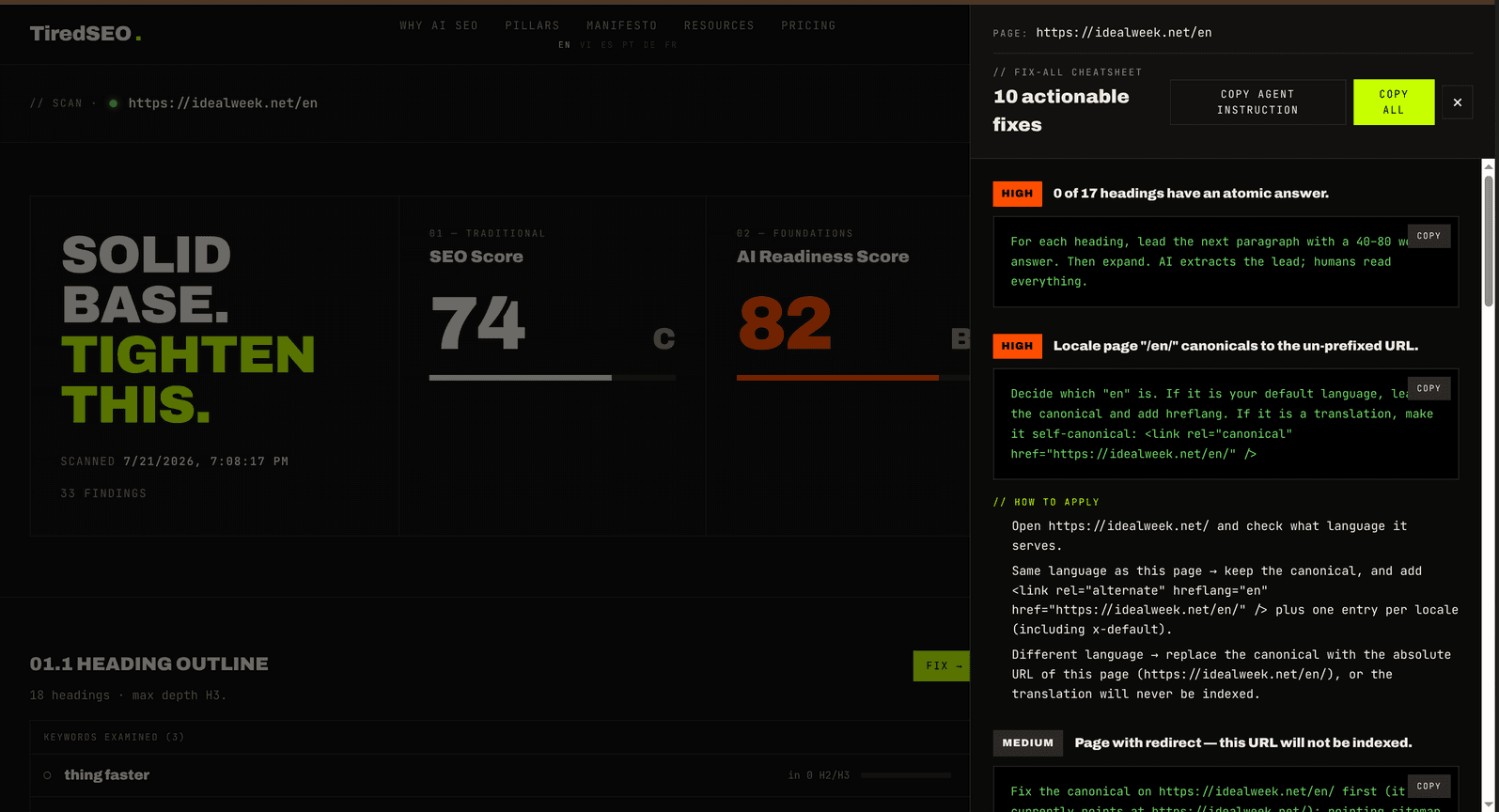Click 'Page with redirect' finding heading
The height and width of the screenshot is (812, 1499).
1243,742
